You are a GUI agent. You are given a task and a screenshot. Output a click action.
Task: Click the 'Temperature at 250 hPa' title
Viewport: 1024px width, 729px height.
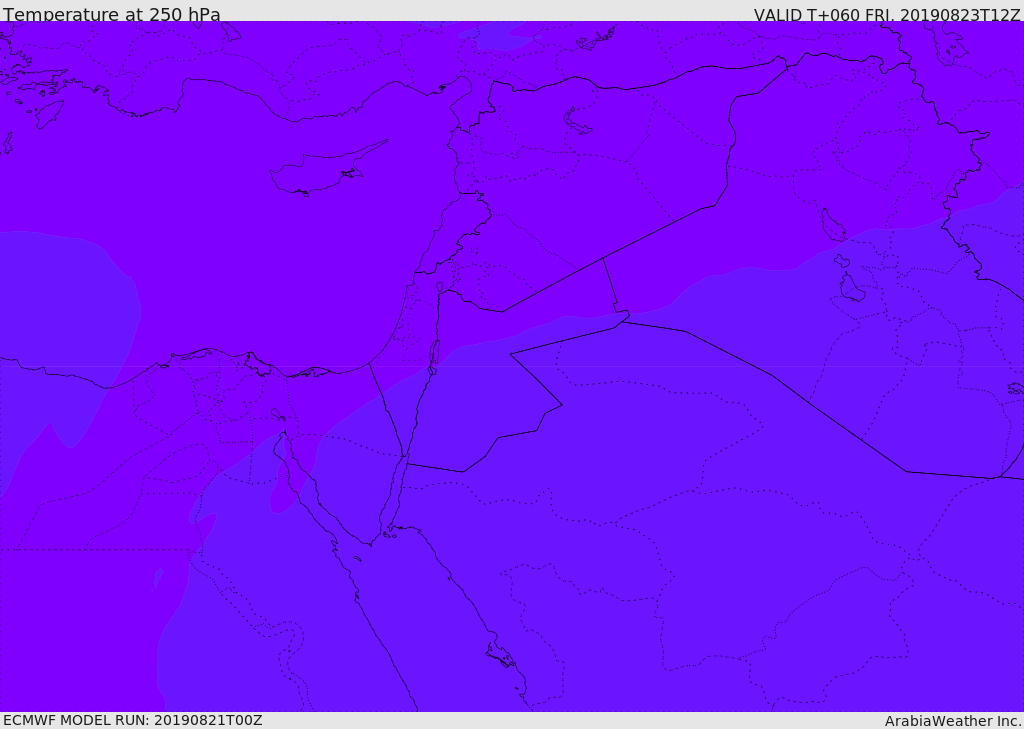coord(112,14)
